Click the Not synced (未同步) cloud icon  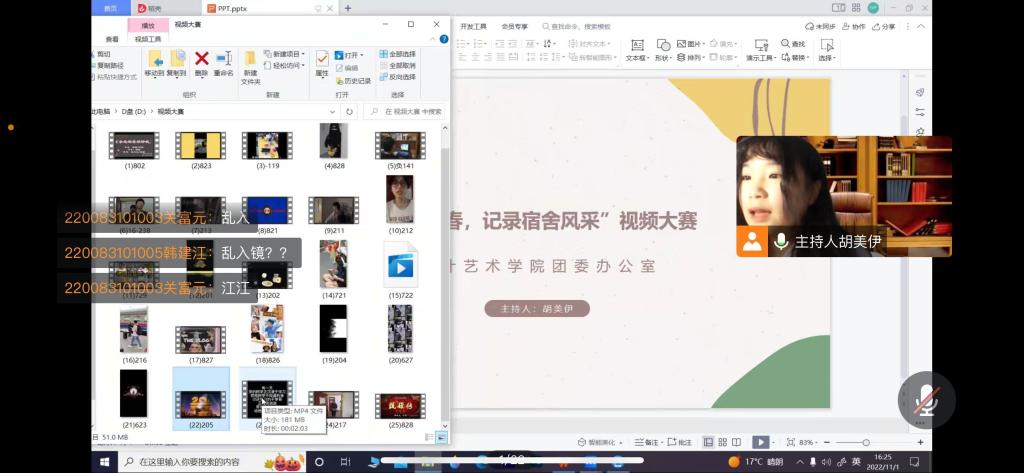(x=810, y=27)
